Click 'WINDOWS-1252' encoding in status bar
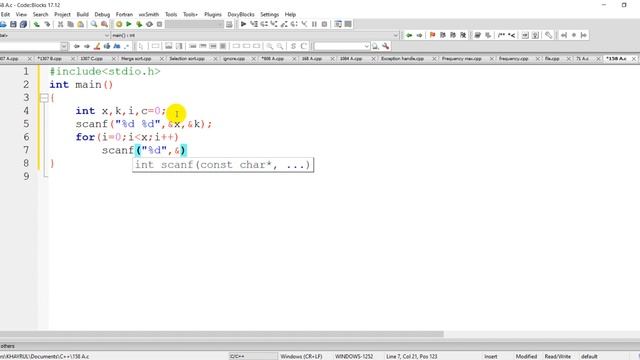The width and height of the screenshot is (640, 360). coord(354,356)
